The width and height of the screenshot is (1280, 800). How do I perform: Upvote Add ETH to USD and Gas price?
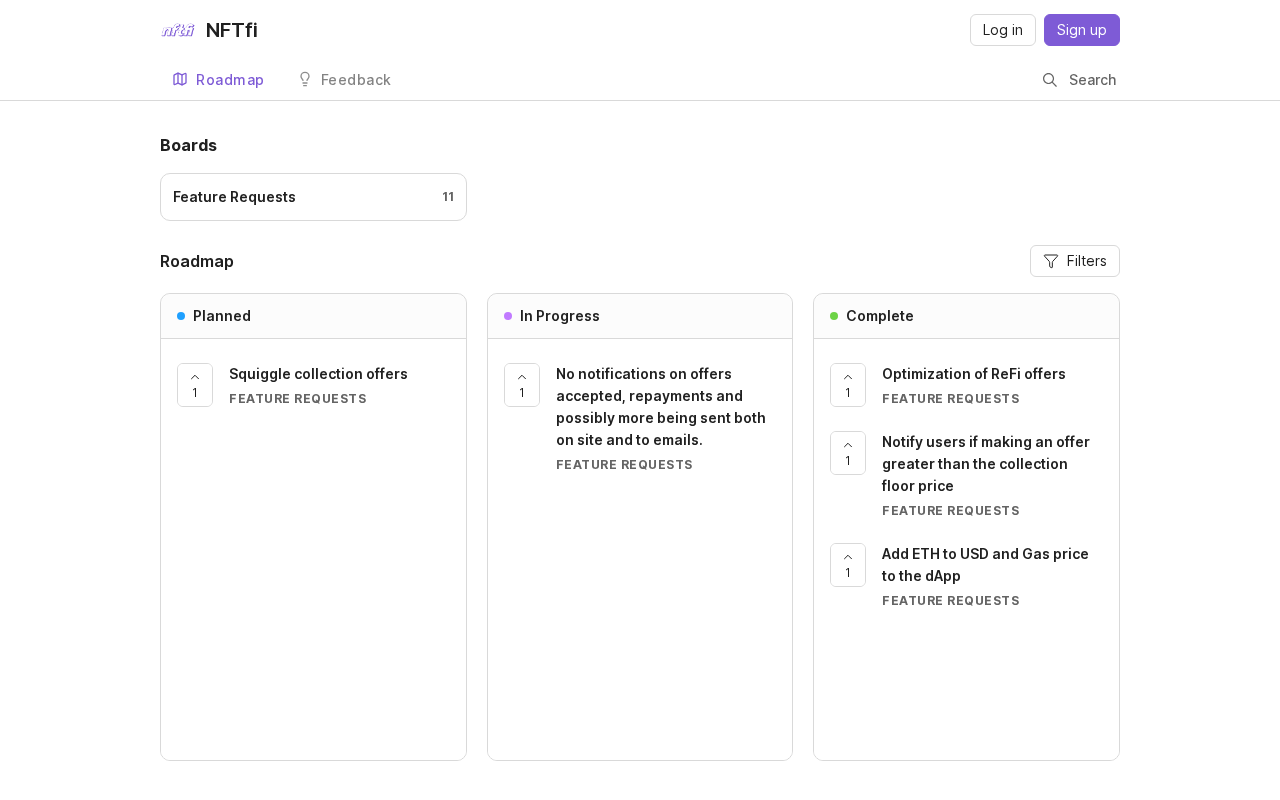click(x=848, y=565)
